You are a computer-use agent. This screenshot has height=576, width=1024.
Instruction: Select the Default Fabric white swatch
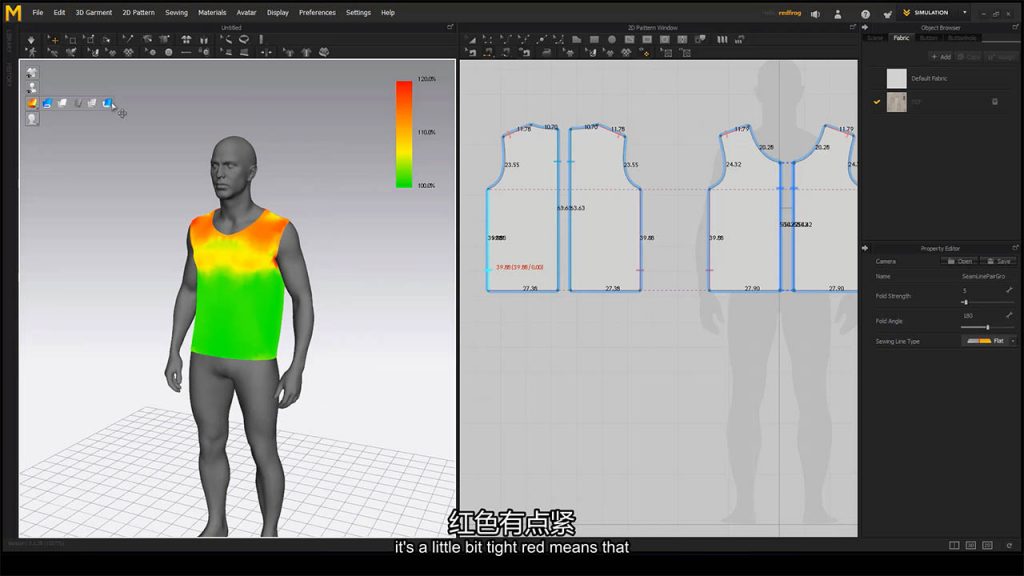897,78
